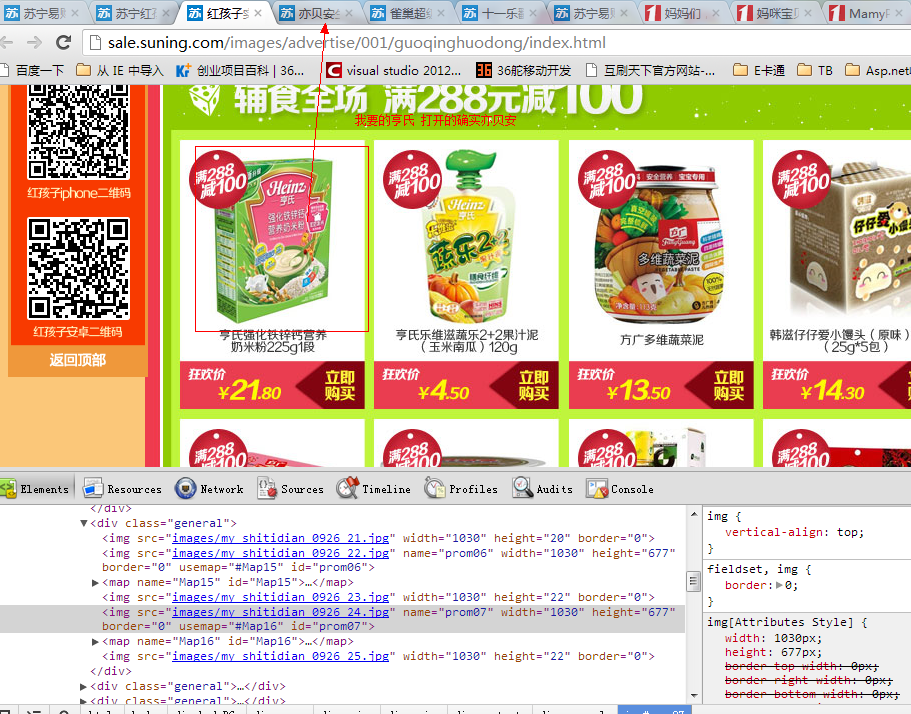This screenshot has height=714, width=911.
Task: Click 立即购买 for the ¥13.50 item
Action: [x=728, y=385]
